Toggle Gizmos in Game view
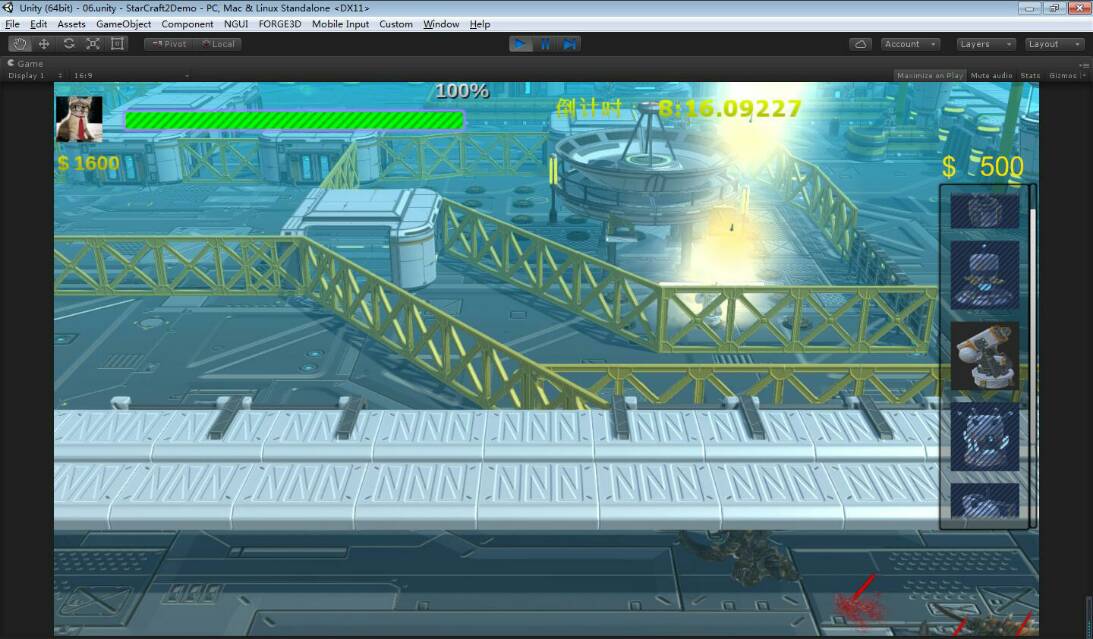The height and width of the screenshot is (639, 1093). tap(1062, 75)
